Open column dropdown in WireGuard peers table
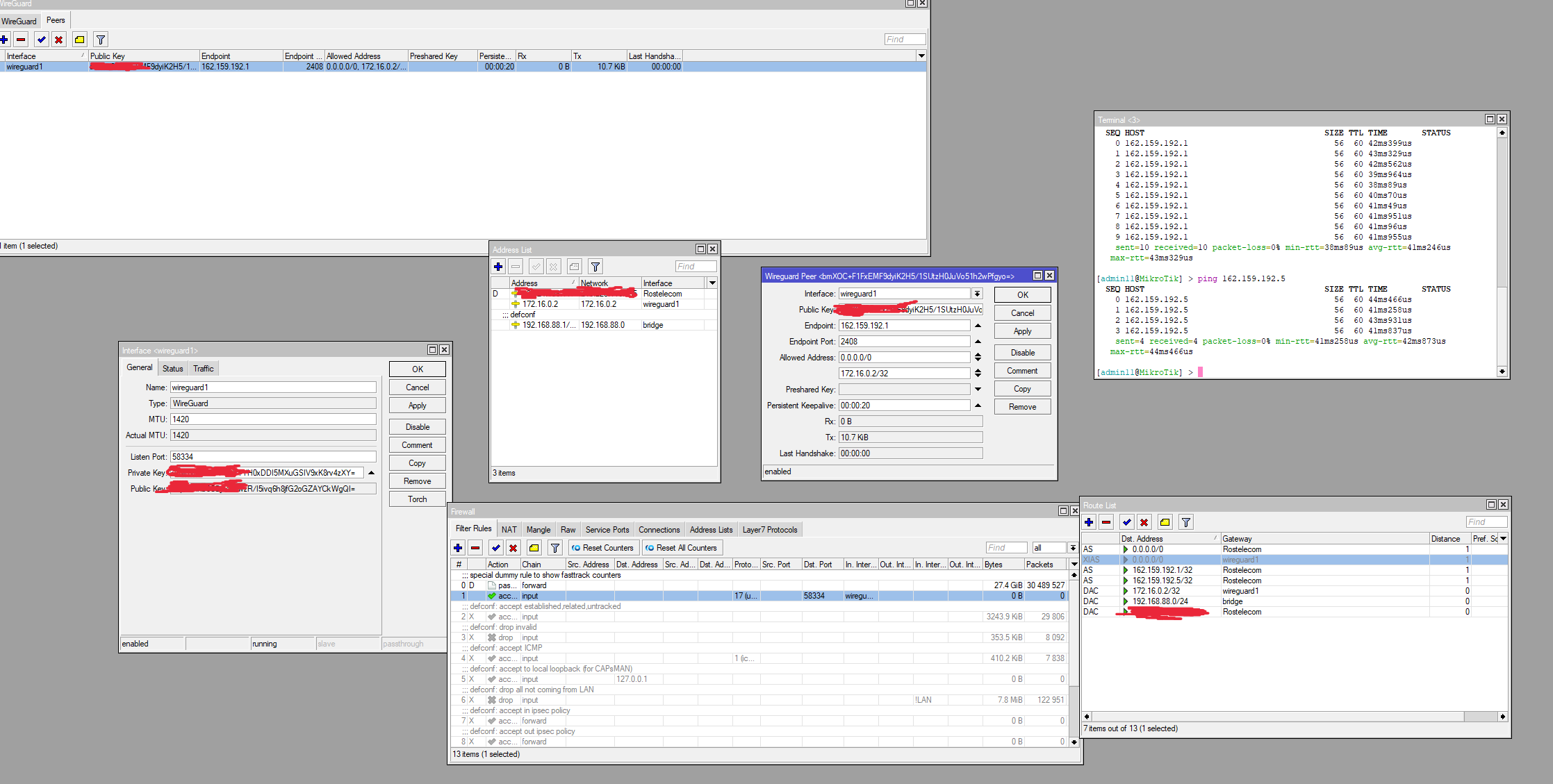Image resolution: width=1553 pixels, height=784 pixels. point(921,56)
